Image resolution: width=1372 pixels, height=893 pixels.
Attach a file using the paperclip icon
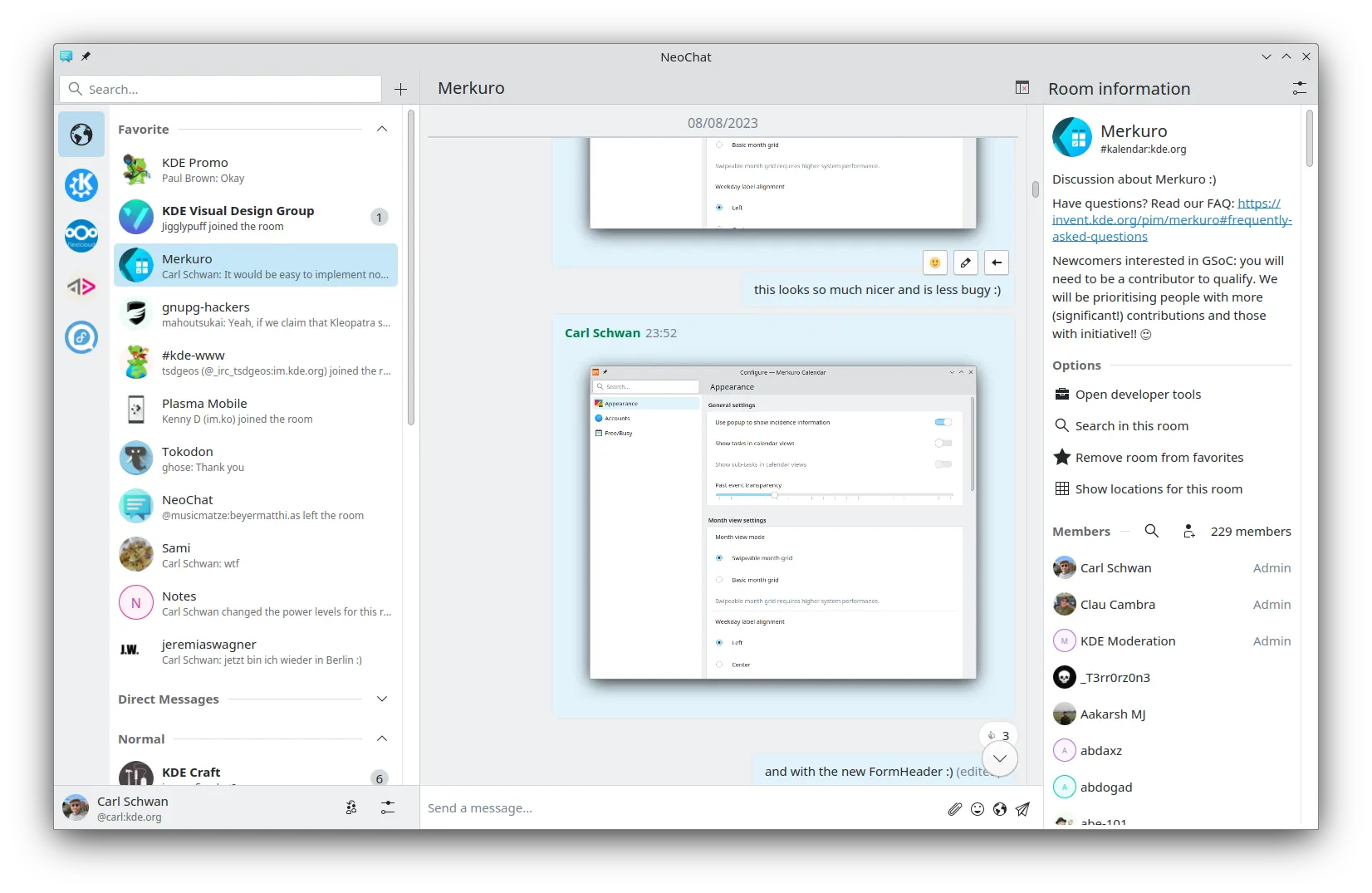click(953, 808)
